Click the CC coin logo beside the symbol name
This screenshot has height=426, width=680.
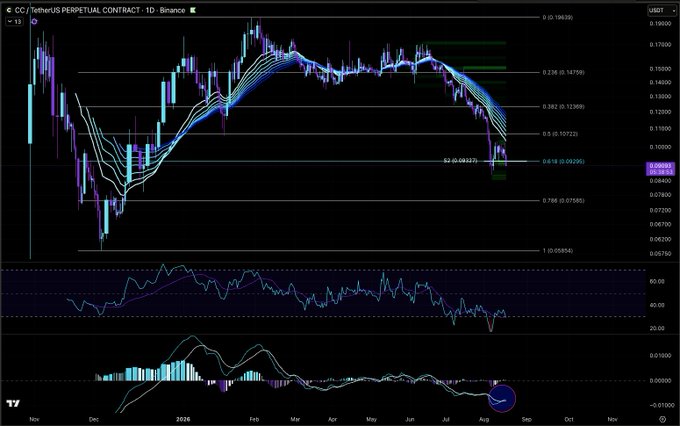pyautogui.click(x=9, y=10)
